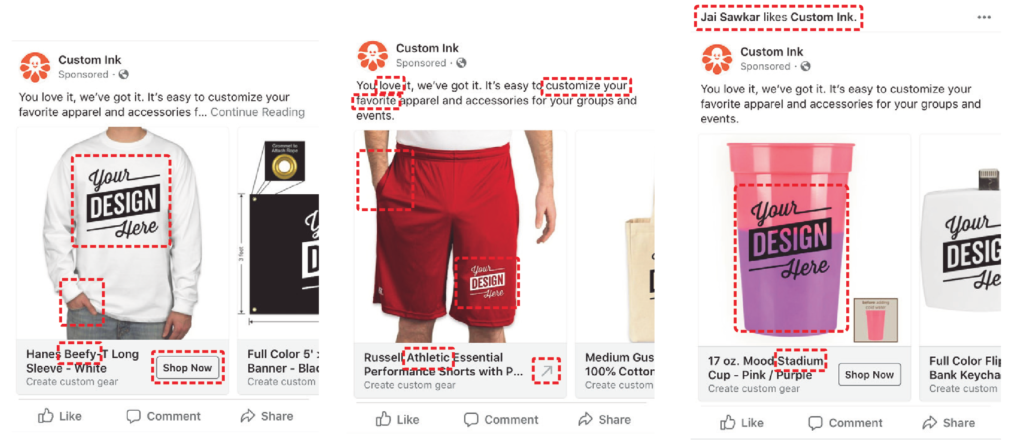Open the three-dots menu on the Jai Sawkar post
The image size is (1024, 448).
point(984,17)
